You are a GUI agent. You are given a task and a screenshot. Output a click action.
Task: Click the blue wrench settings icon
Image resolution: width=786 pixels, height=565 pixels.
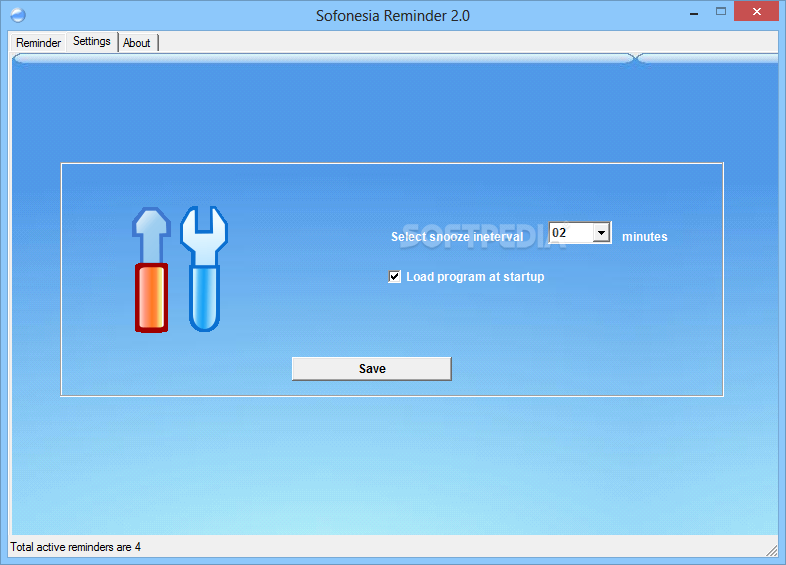click(204, 269)
